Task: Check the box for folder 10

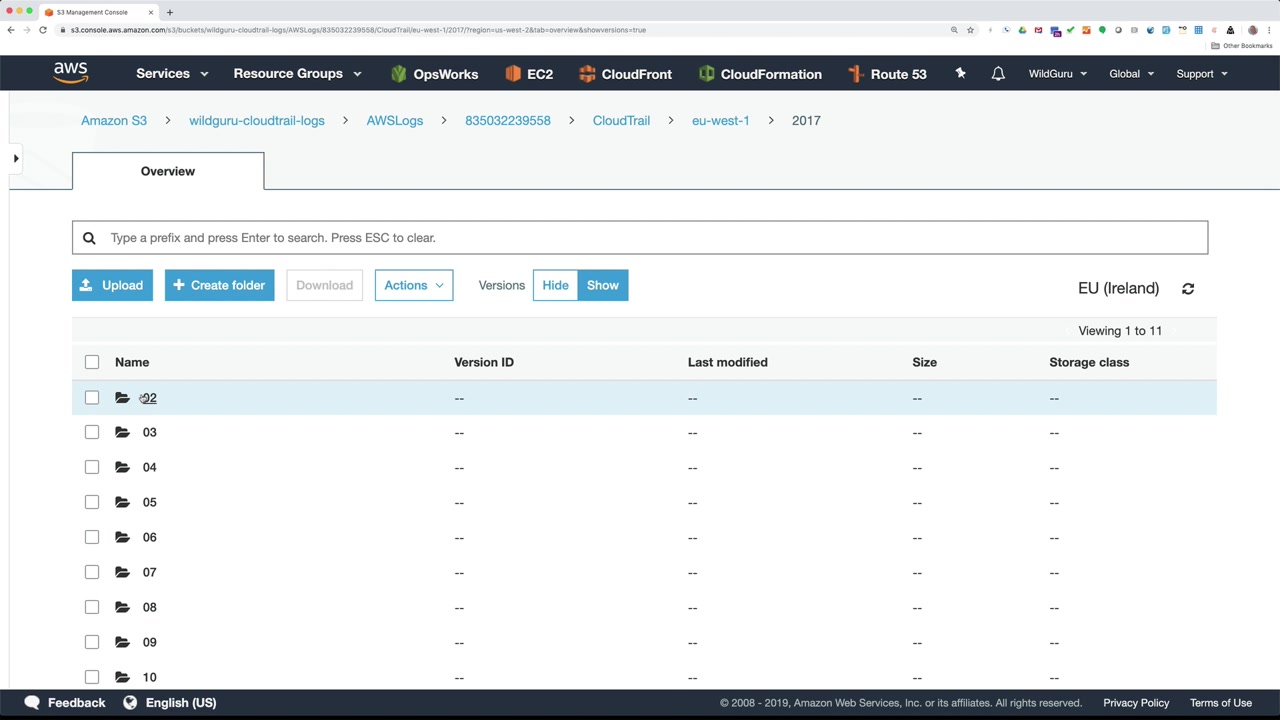Action: point(92,677)
